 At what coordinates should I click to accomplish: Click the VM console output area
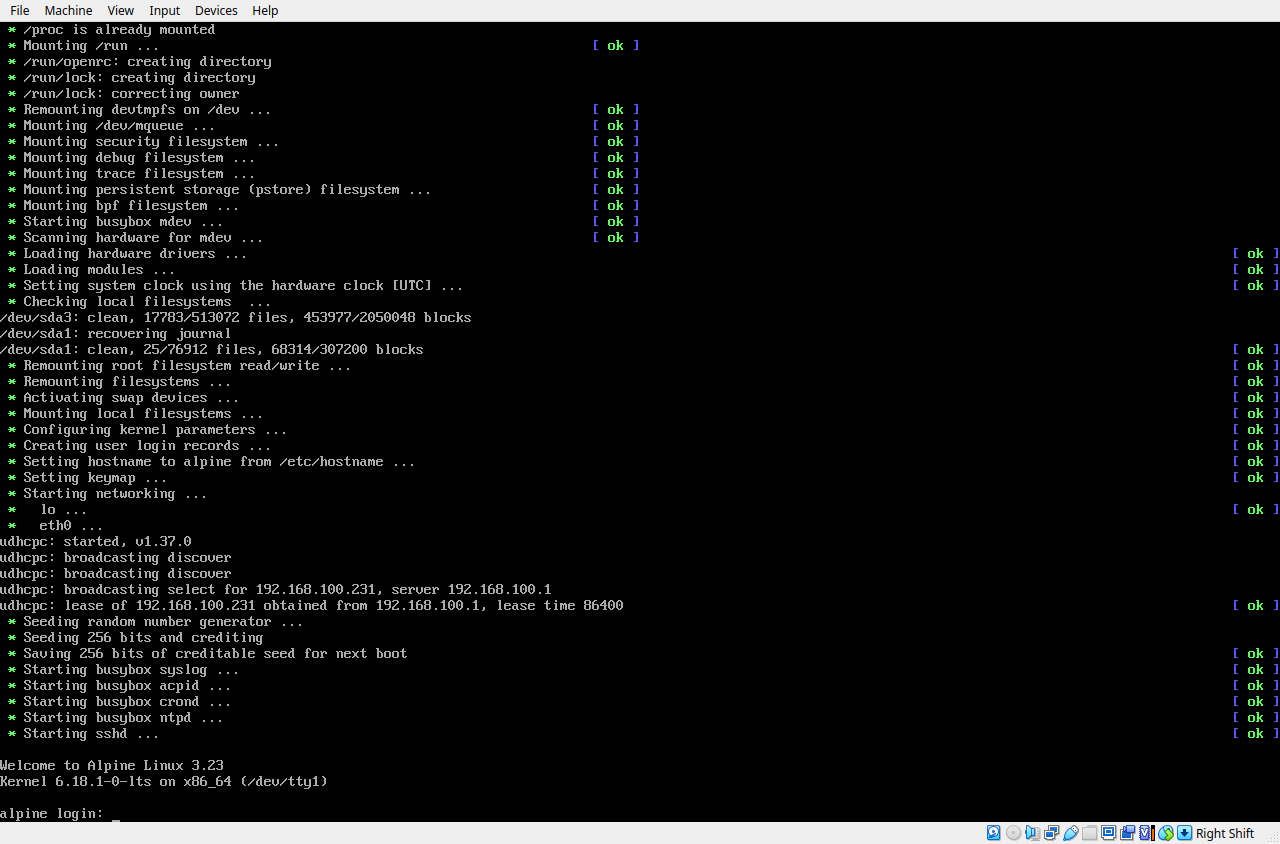click(640, 420)
